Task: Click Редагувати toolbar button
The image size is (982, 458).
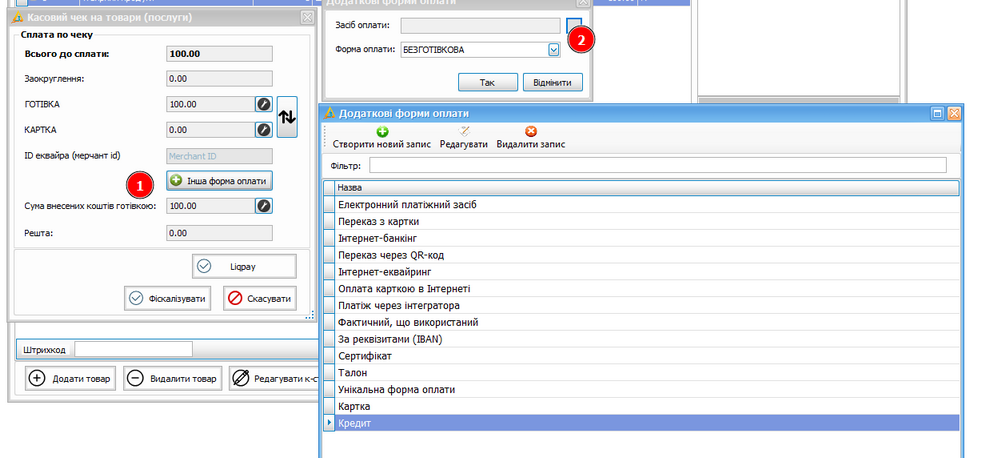Action: (x=463, y=138)
